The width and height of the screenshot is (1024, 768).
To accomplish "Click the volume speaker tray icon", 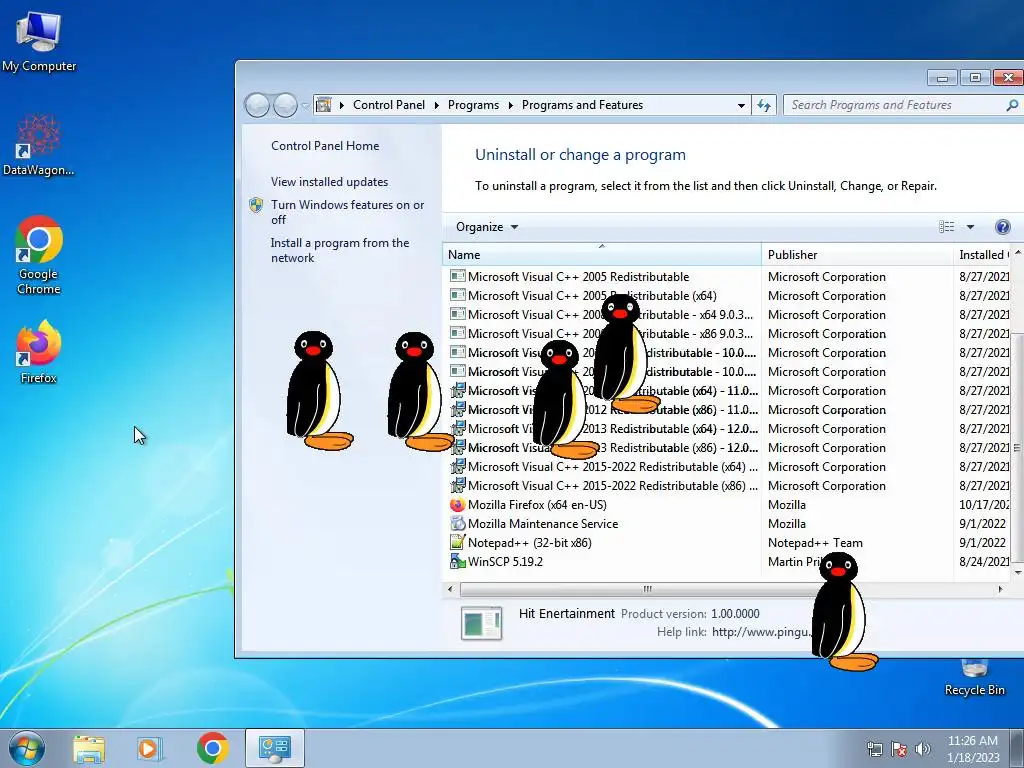I will tap(923, 749).
